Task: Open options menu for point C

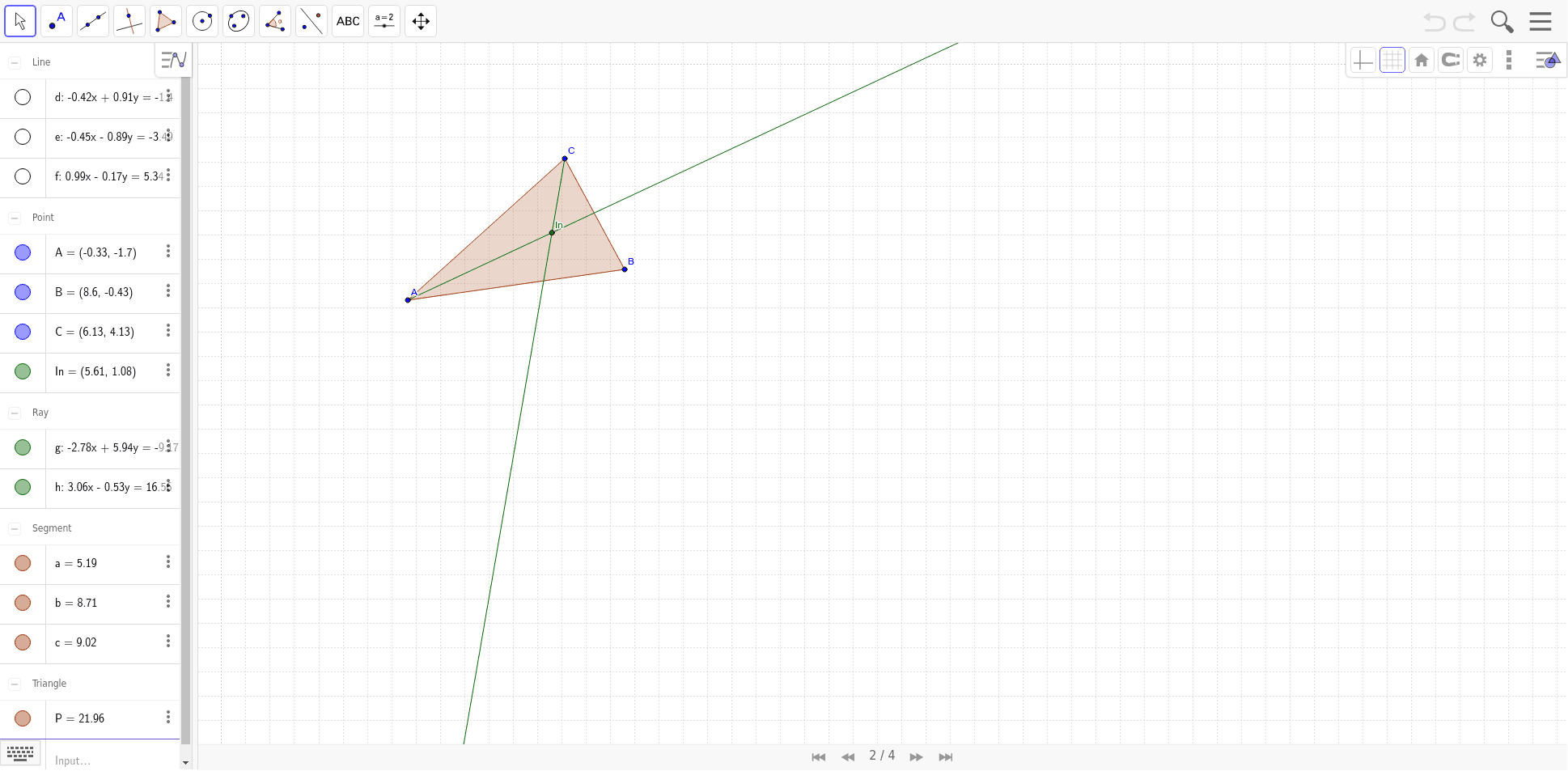Action: 168,330
